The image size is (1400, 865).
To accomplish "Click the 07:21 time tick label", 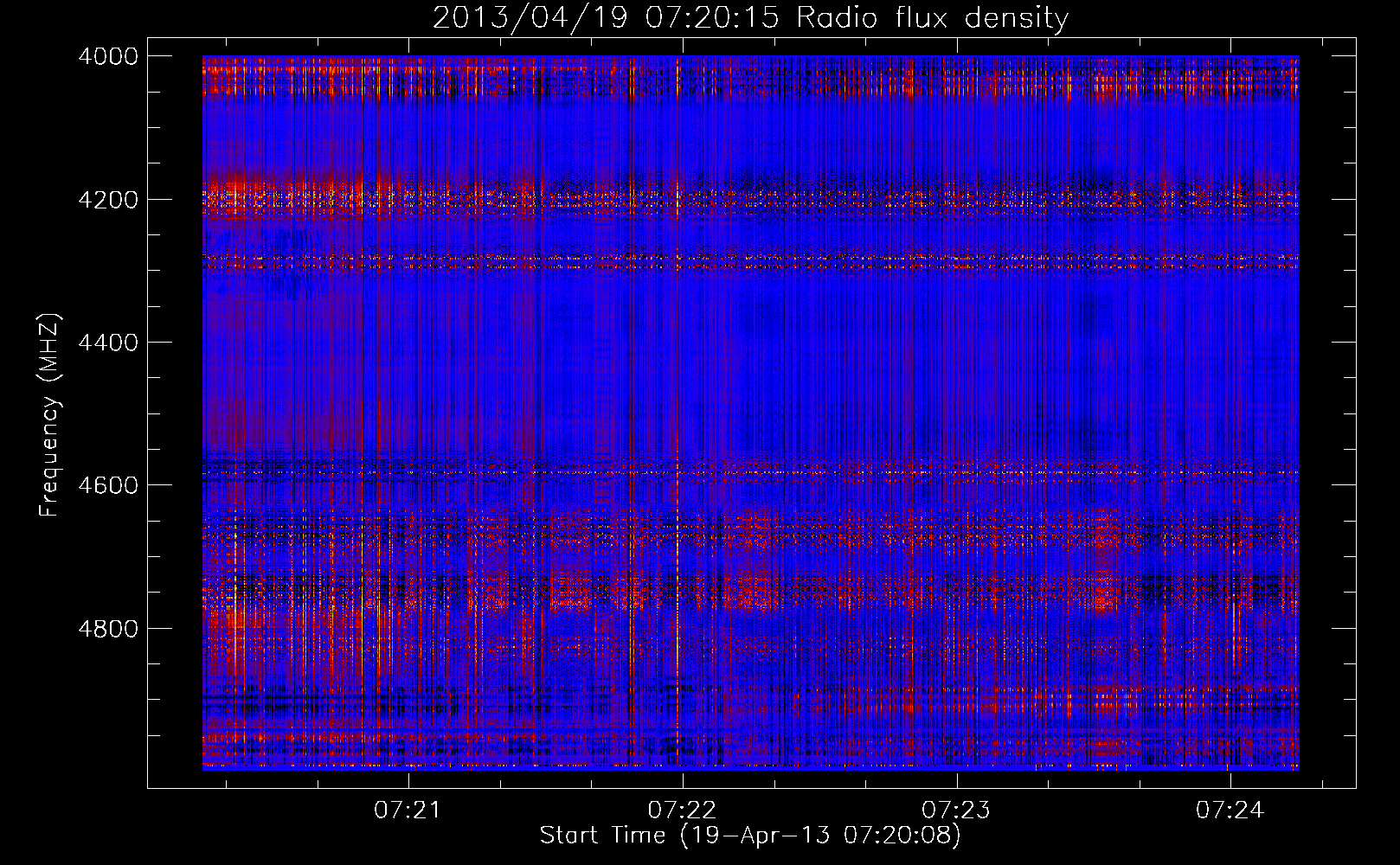I will tap(408, 811).
